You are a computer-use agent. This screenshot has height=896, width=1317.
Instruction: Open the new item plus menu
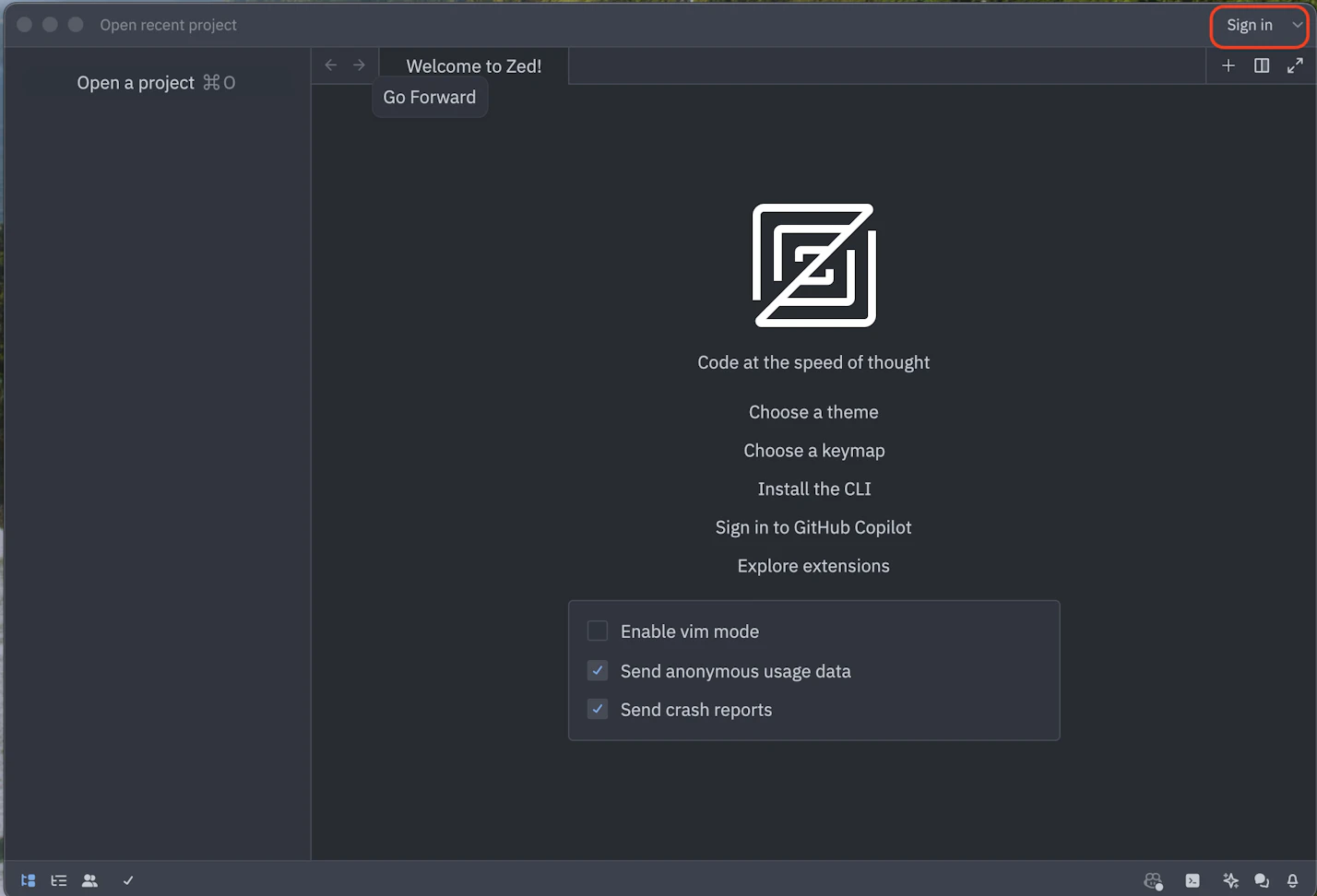(x=1228, y=65)
